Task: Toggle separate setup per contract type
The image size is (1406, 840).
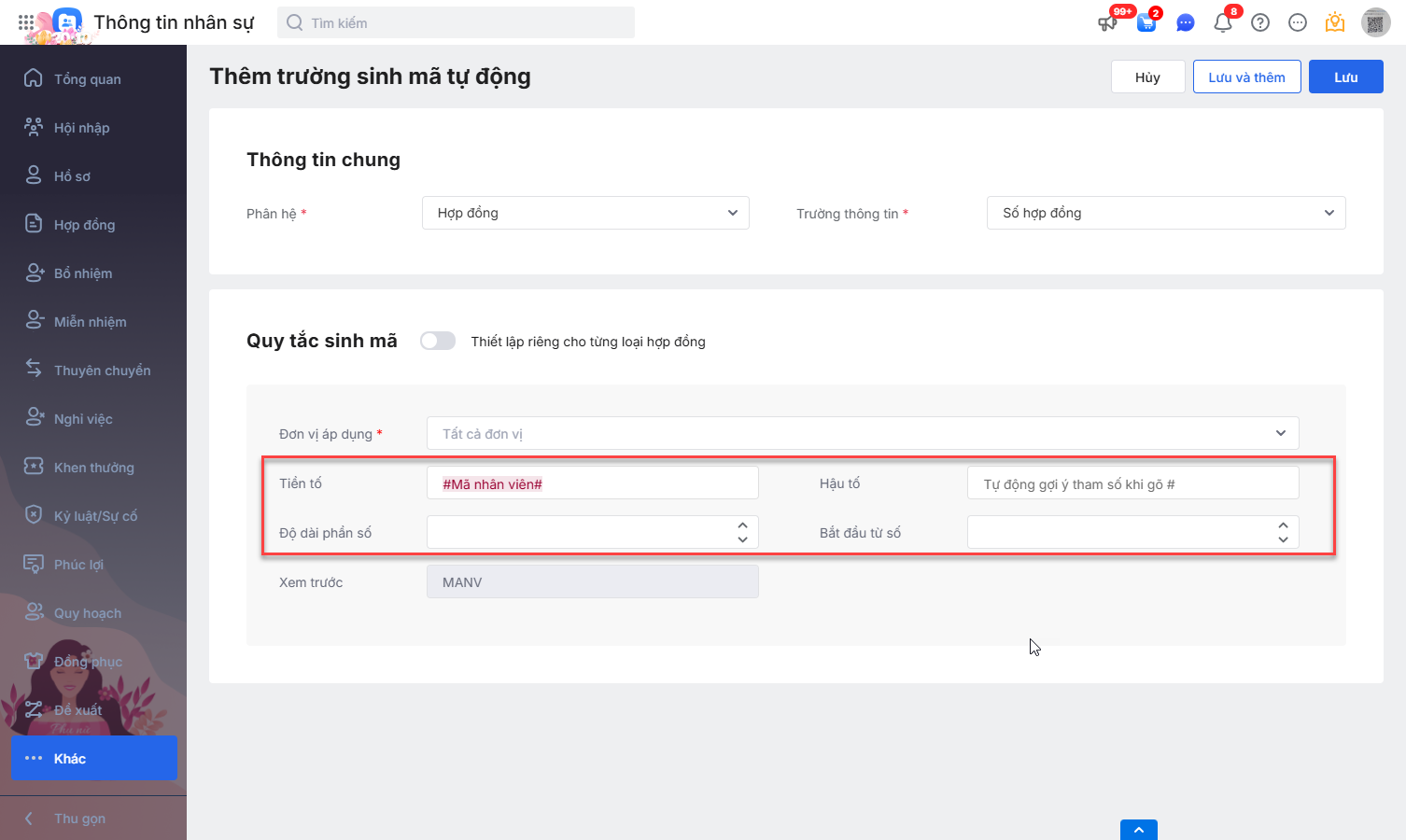Action: (x=437, y=341)
